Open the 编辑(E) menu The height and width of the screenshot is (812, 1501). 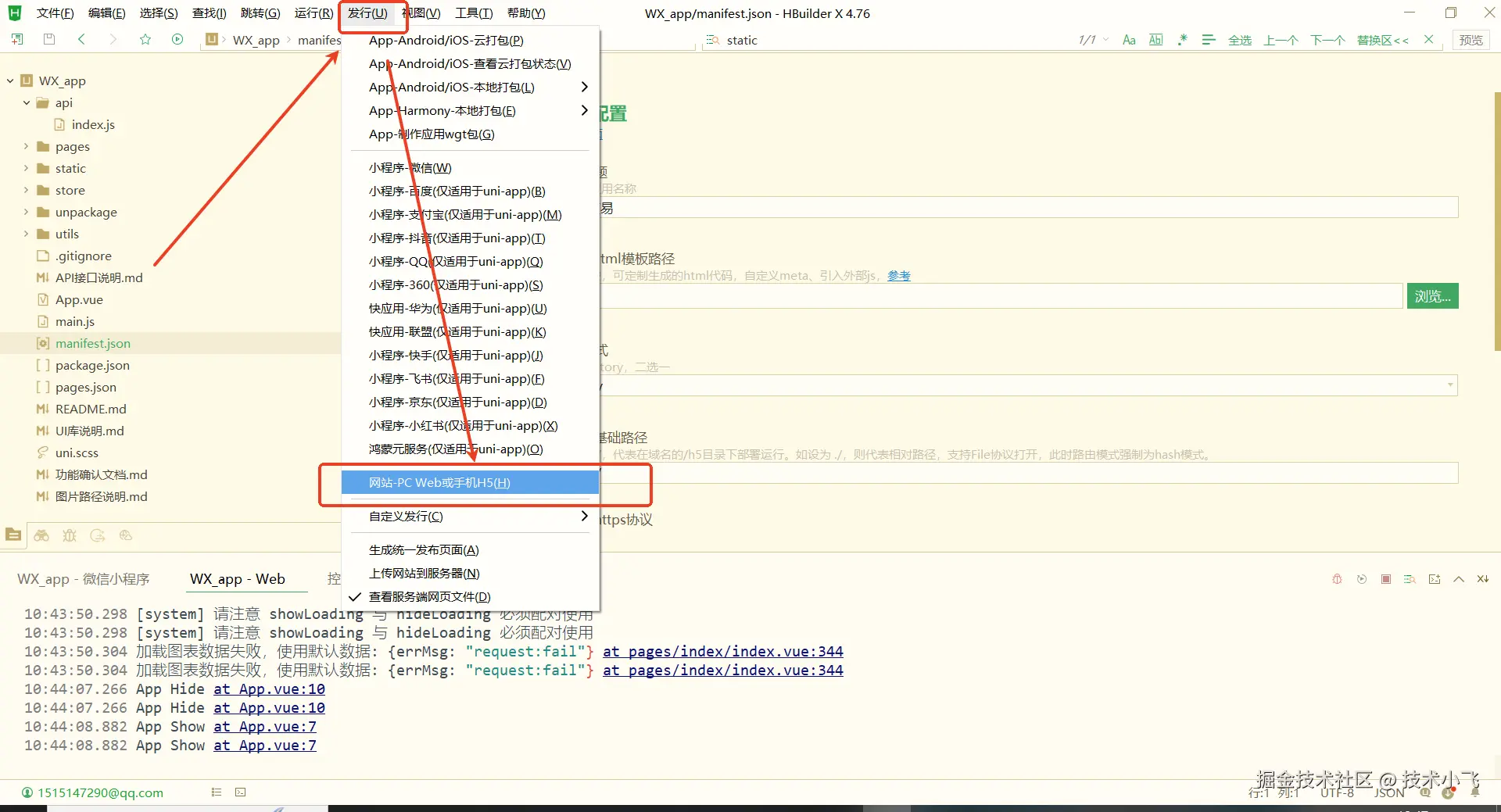[x=106, y=13]
